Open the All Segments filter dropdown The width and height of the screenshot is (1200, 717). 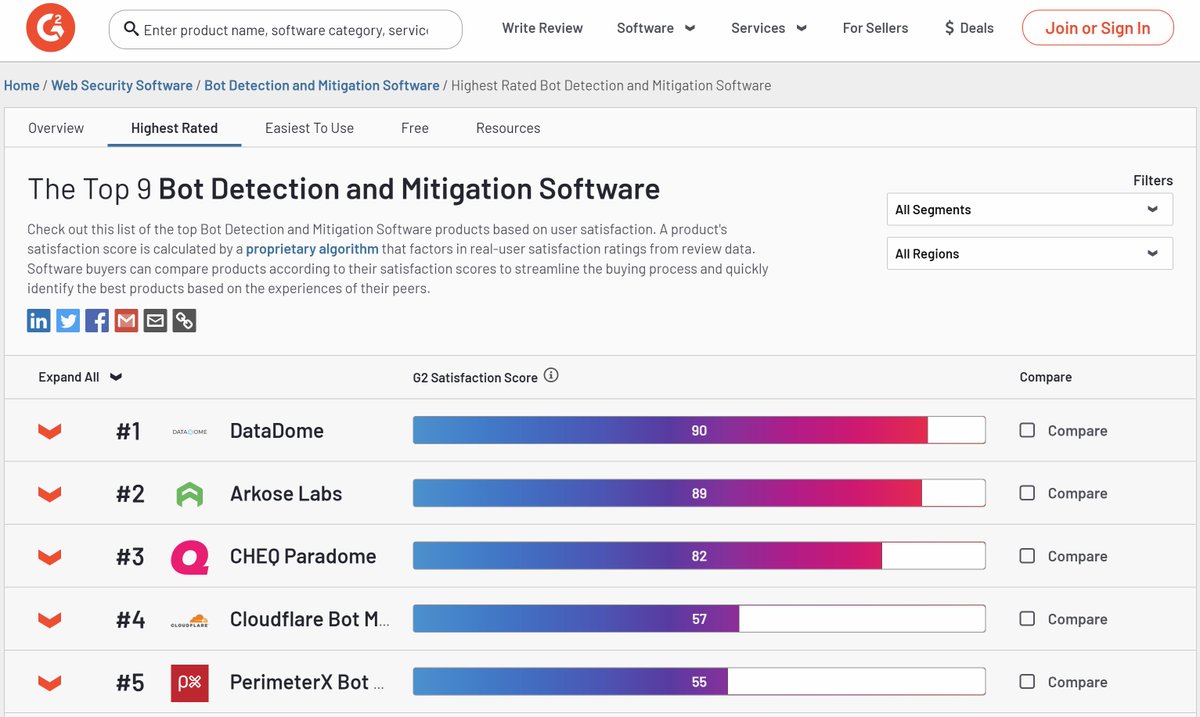click(1030, 210)
